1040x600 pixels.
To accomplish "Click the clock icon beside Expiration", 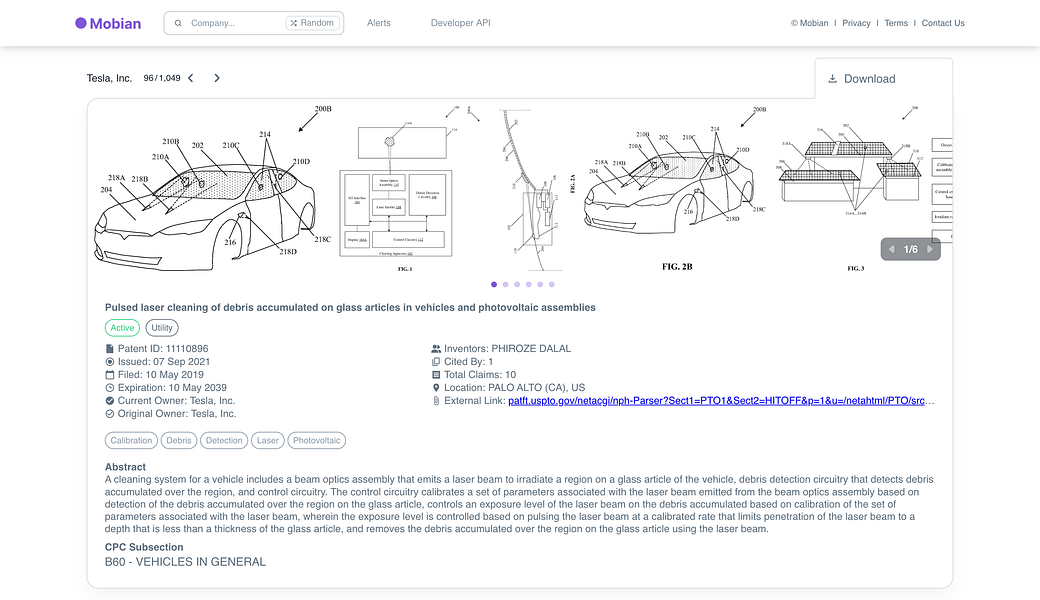I will click(x=110, y=387).
